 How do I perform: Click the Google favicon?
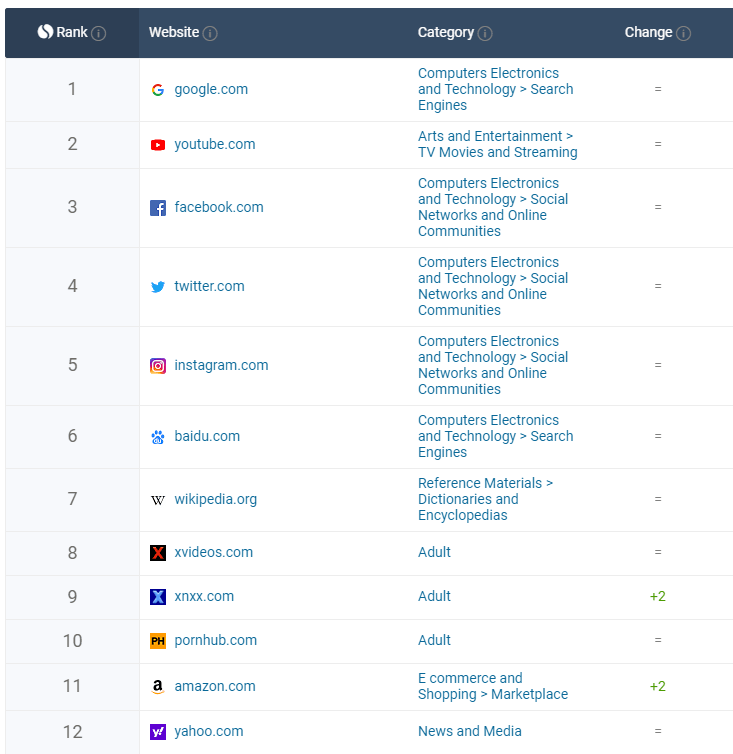[158, 89]
